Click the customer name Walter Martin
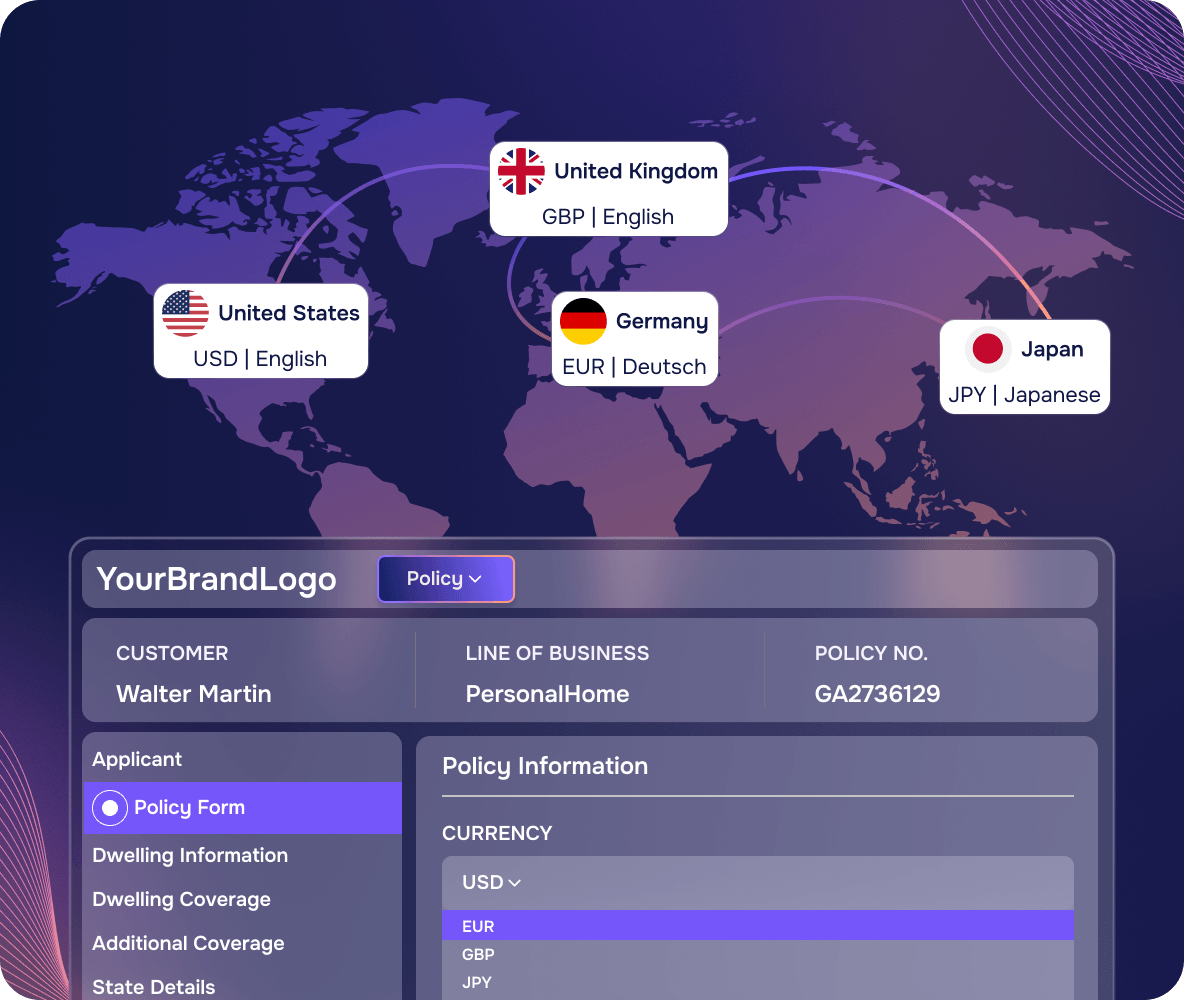This screenshot has height=1000, width=1184. coord(193,694)
